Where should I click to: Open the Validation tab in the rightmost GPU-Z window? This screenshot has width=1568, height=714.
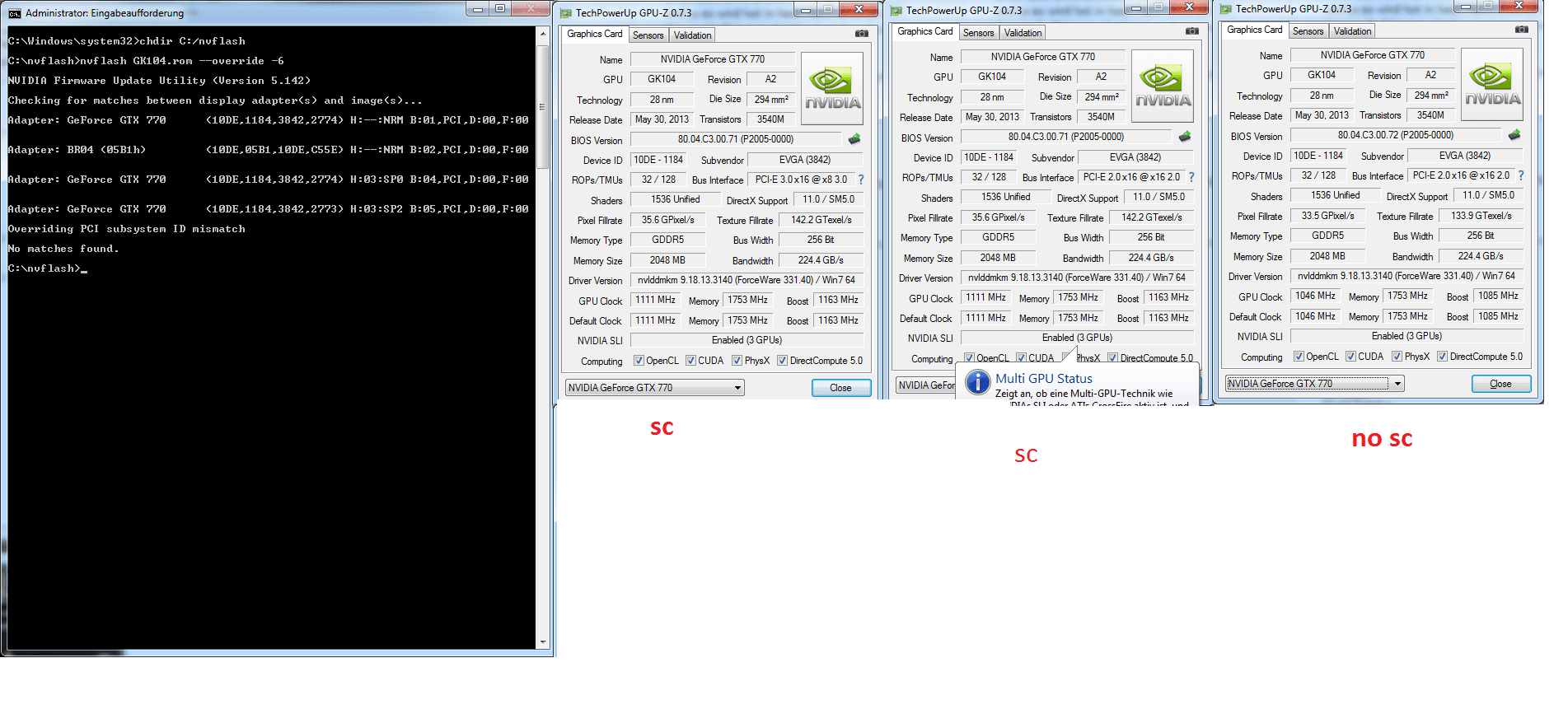click(x=1352, y=31)
